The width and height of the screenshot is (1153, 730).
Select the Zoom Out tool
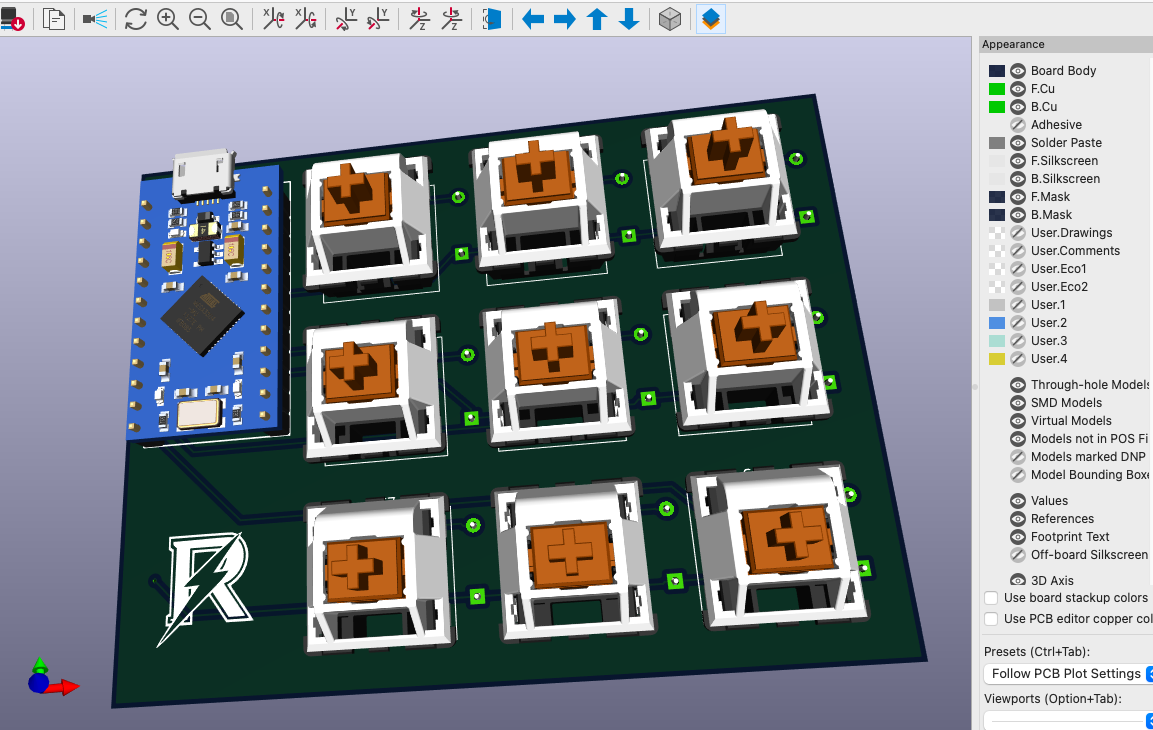click(199, 18)
